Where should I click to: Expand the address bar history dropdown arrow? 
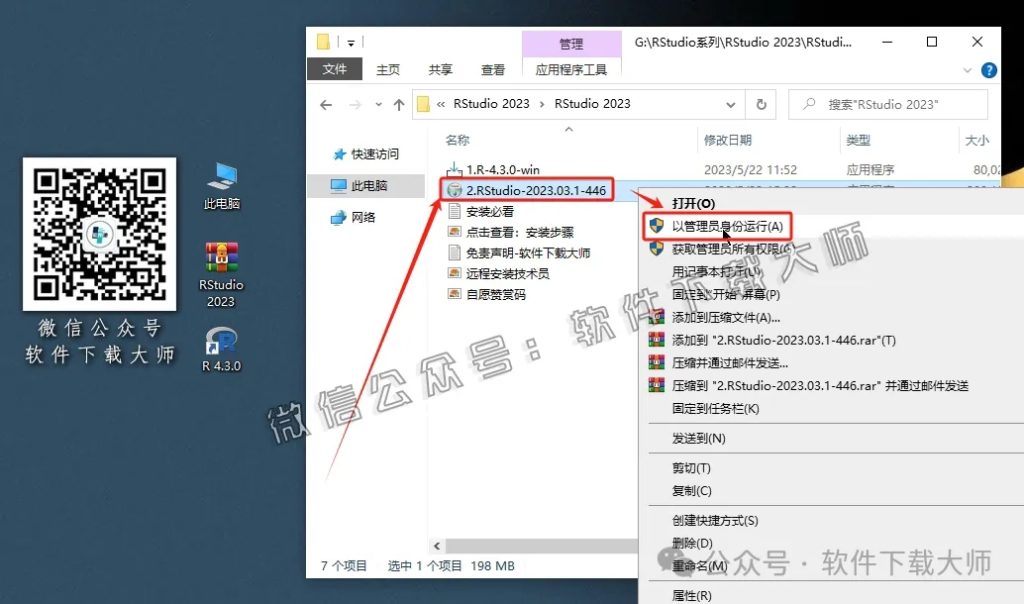pyautogui.click(x=733, y=104)
